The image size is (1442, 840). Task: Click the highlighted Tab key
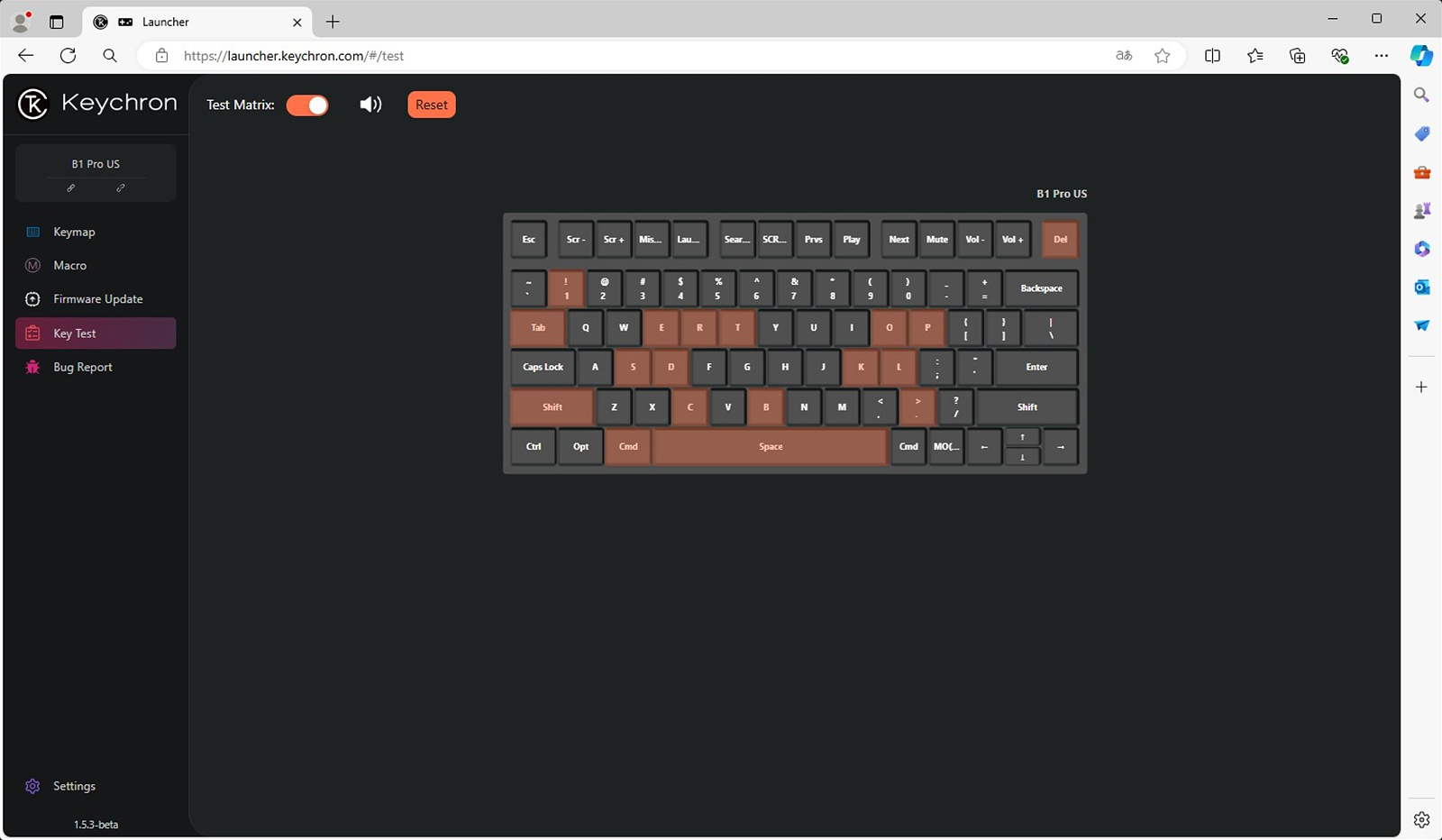click(538, 328)
